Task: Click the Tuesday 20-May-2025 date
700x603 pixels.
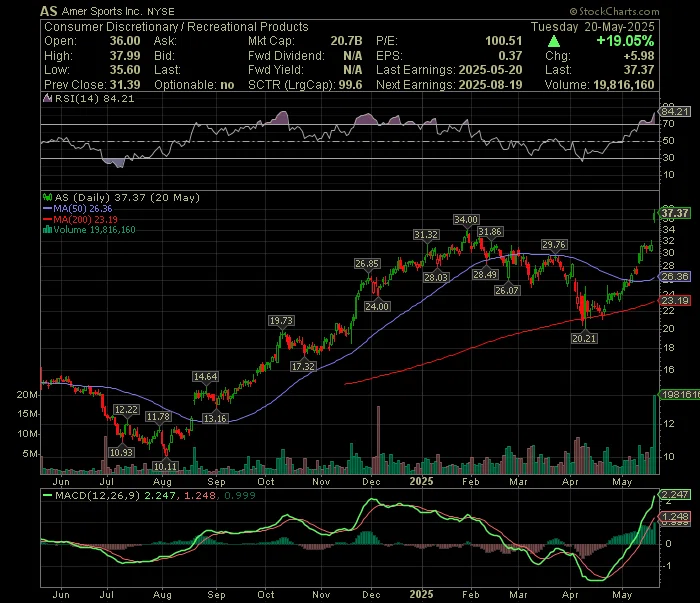Action: pos(592,27)
